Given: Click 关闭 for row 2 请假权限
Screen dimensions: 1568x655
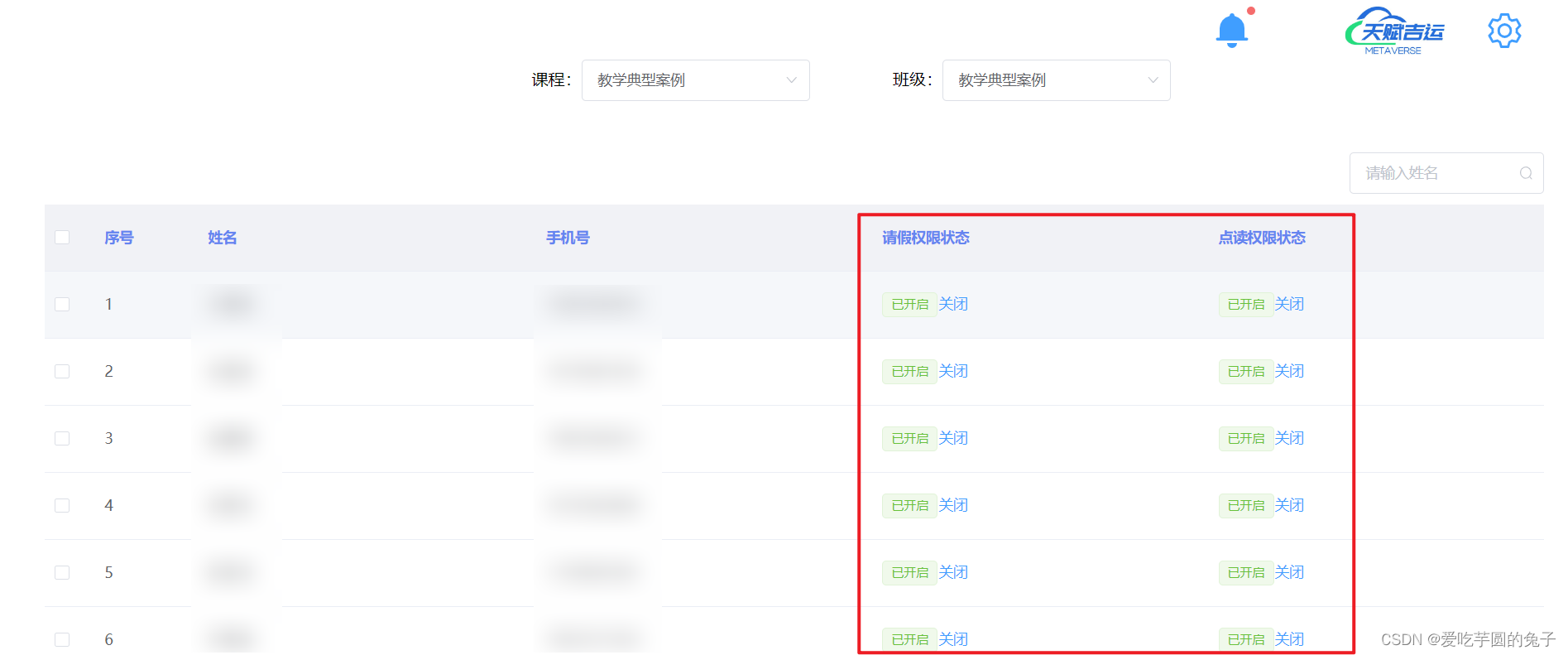Looking at the screenshot, I should pyautogui.click(x=953, y=371).
